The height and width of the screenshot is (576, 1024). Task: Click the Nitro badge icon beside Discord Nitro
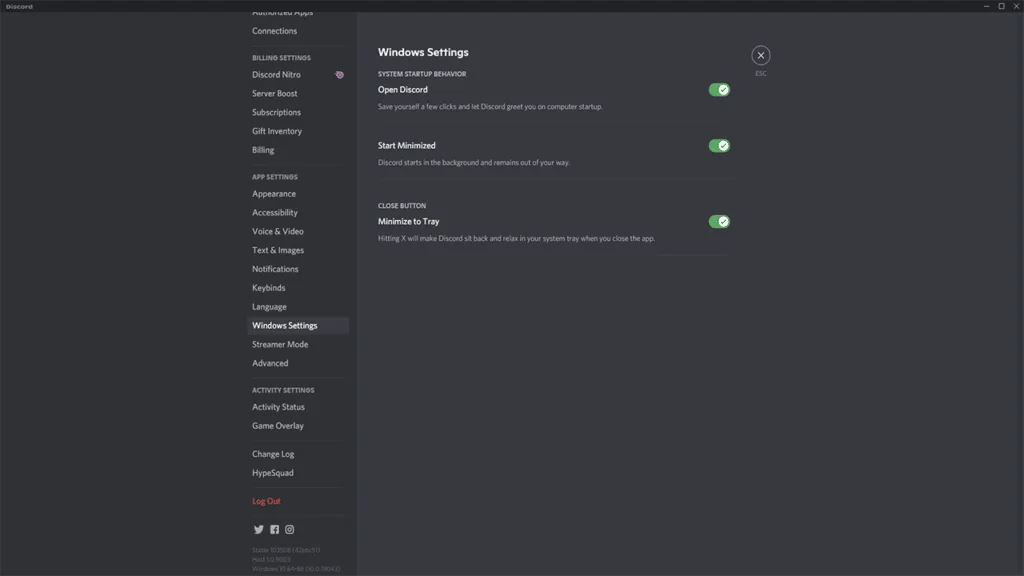(340, 75)
